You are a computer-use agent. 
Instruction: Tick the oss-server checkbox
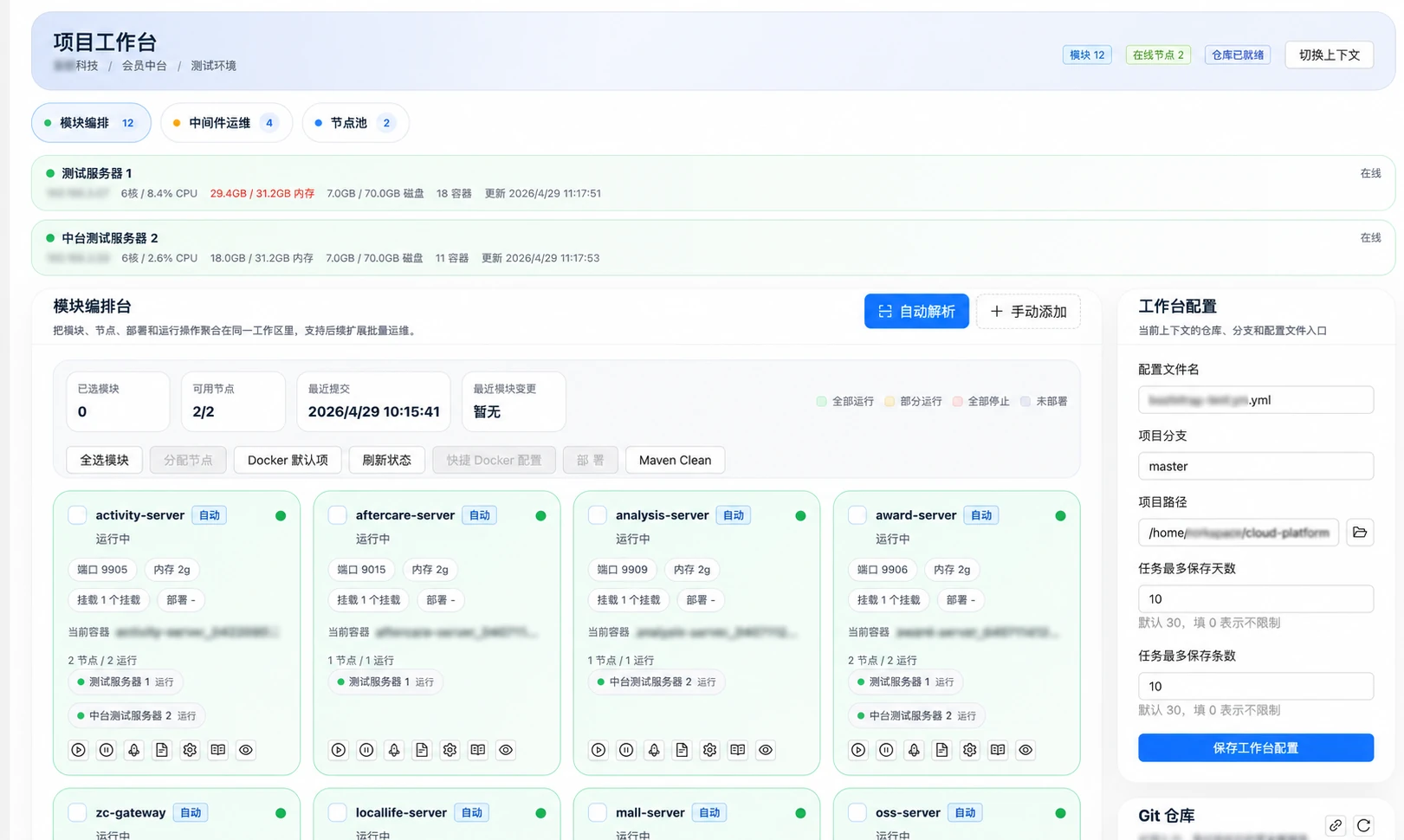pos(857,812)
